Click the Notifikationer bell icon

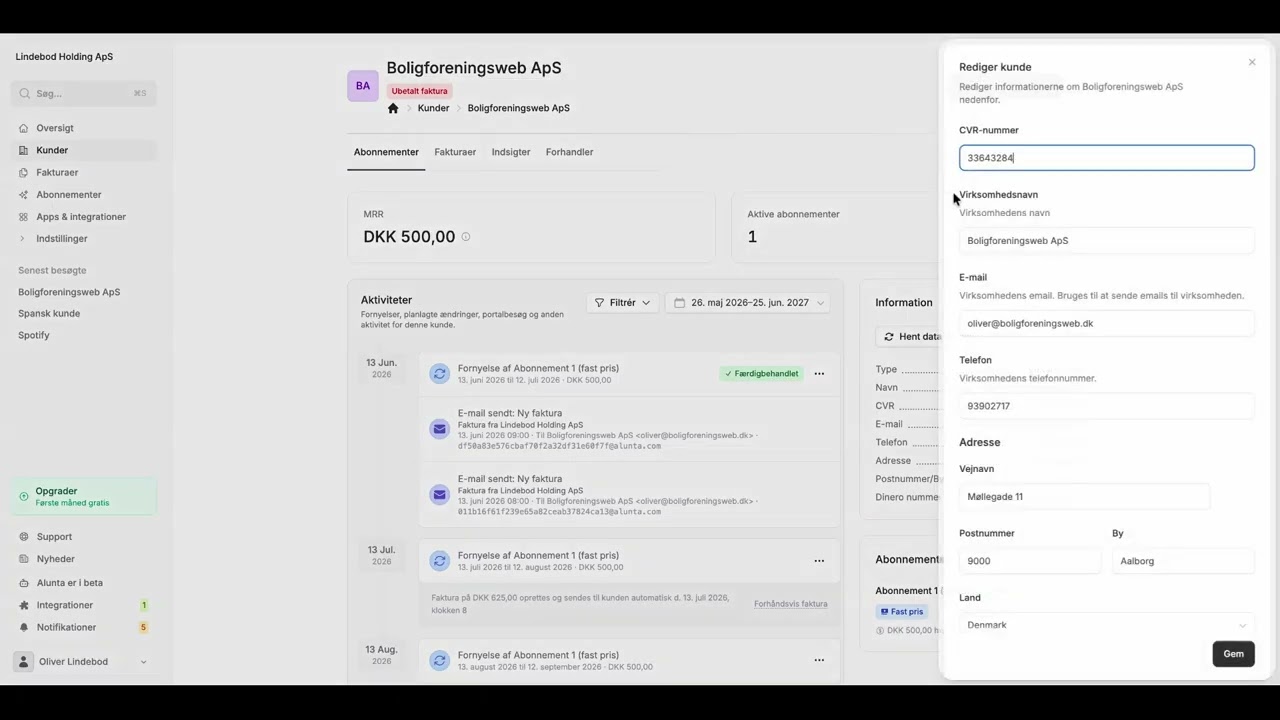point(24,627)
